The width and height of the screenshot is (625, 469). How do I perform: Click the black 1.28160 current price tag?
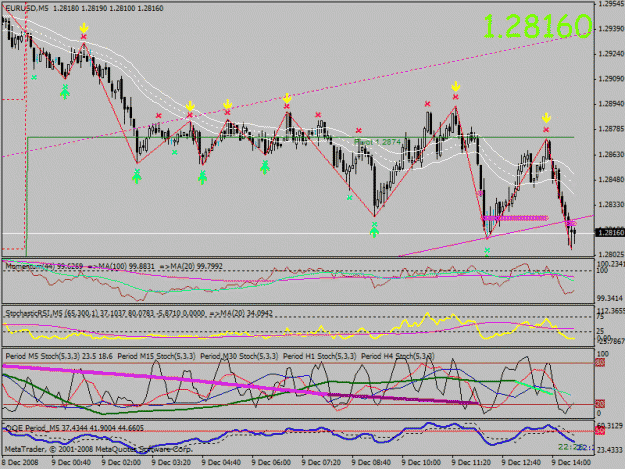coord(610,232)
